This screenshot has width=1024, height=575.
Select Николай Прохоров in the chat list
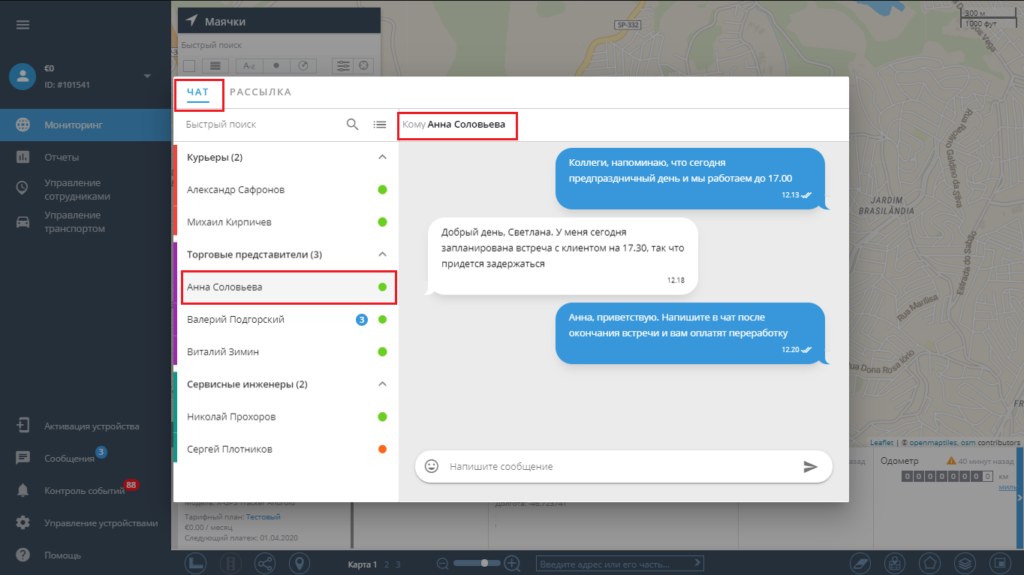tap(286, 417)
